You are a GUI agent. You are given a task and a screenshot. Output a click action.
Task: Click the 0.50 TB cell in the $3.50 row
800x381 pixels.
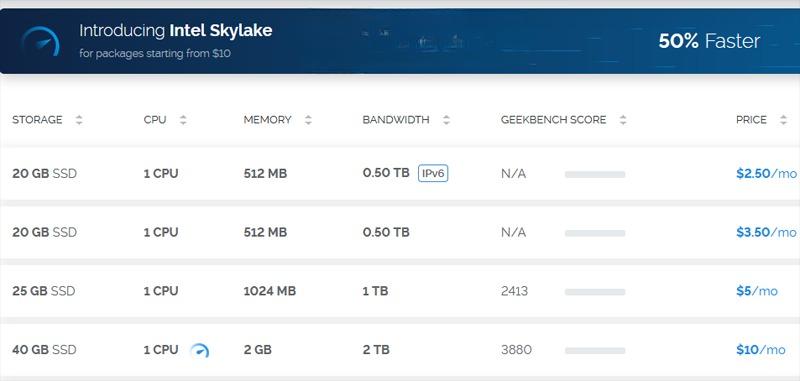tap(386, 232)
